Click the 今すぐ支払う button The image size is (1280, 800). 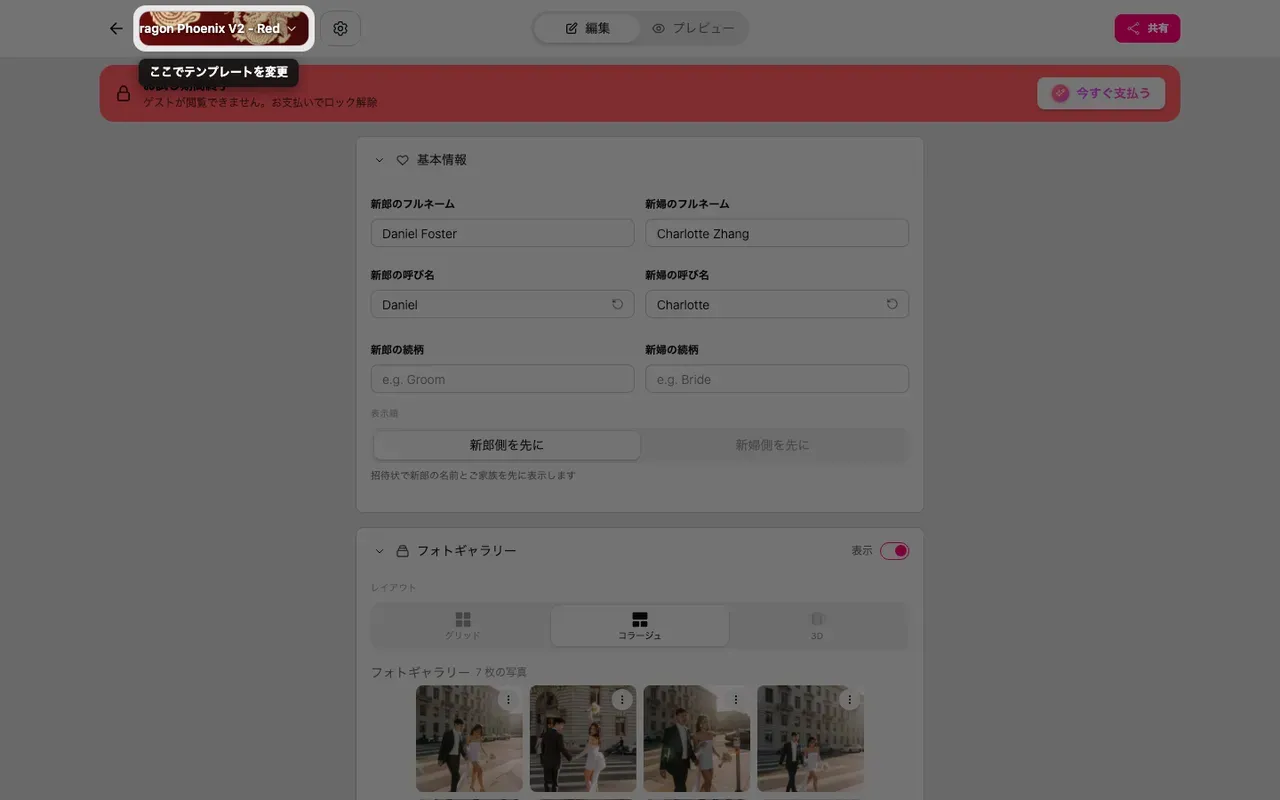click(x=1101, y=93)
